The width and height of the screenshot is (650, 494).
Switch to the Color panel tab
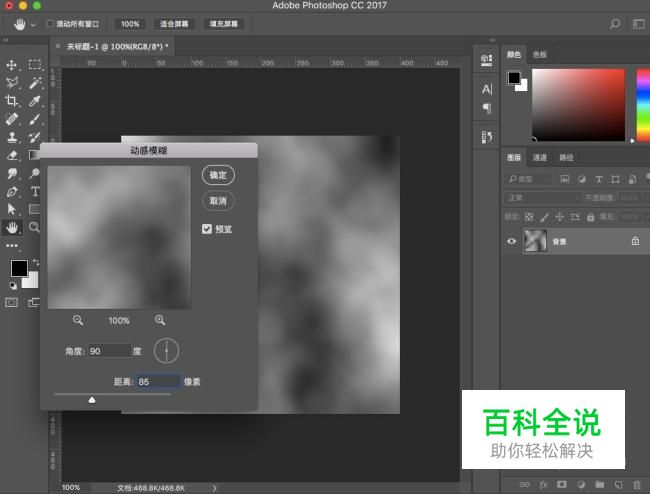pos(514,54)
